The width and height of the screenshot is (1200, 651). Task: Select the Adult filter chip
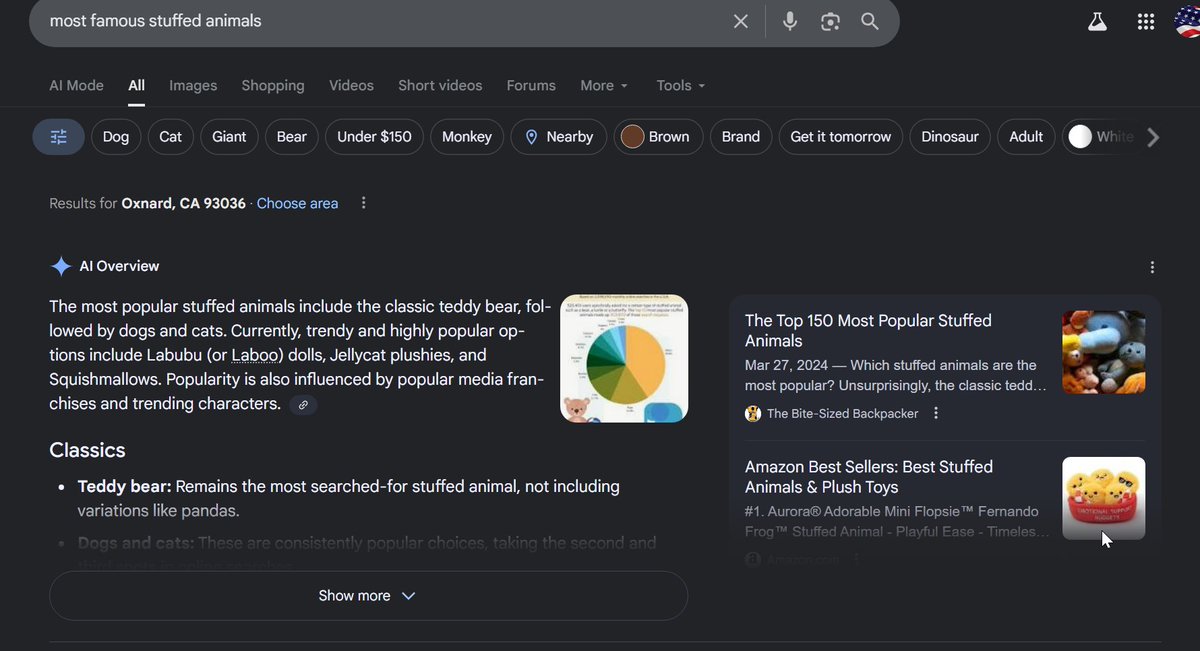click(x=1026, y=137)
